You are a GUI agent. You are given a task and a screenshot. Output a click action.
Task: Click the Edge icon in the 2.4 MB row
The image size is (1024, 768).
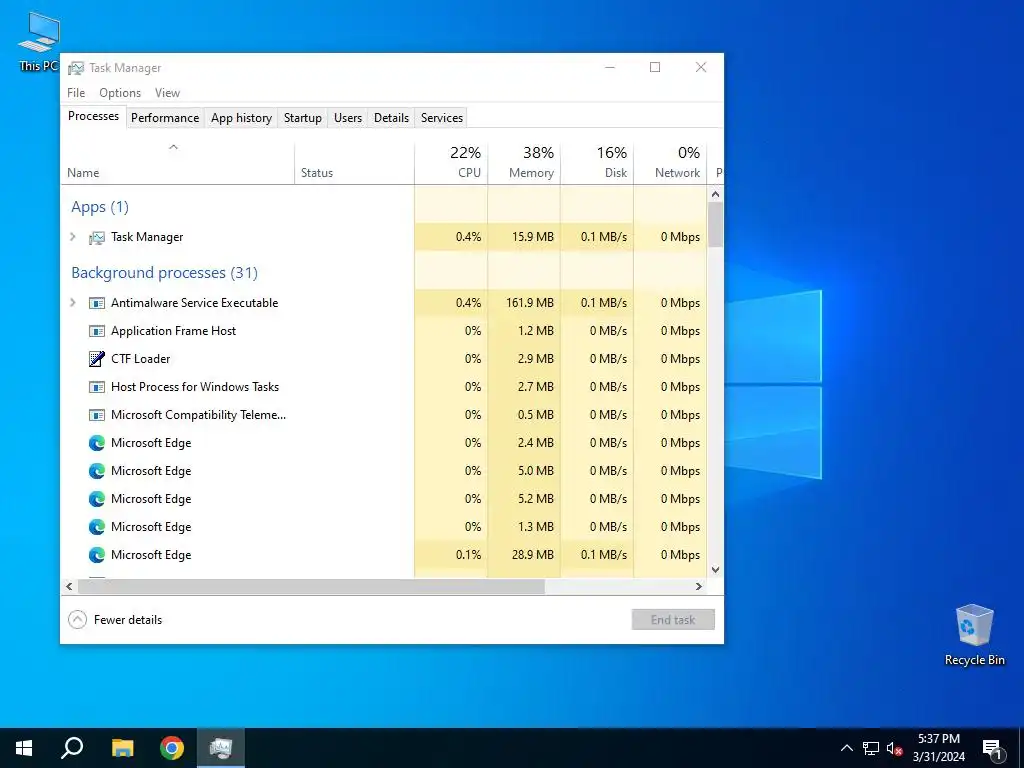[x=97, y=443]
